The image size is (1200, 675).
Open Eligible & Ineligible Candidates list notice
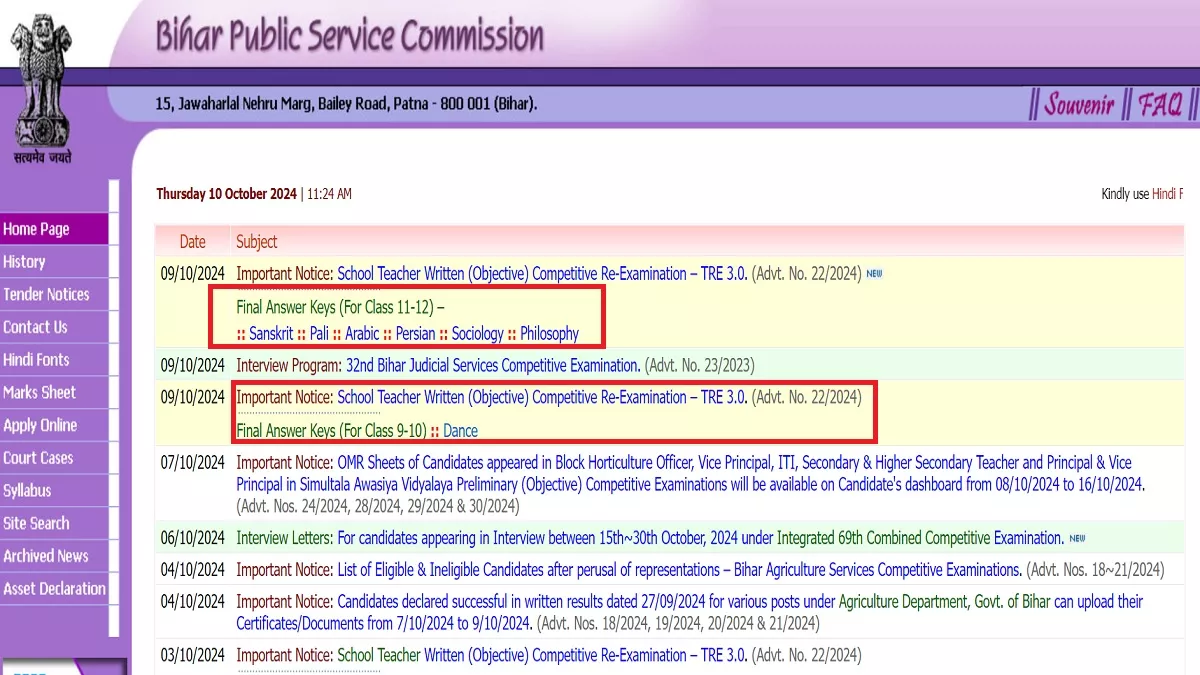coord(679,570)
